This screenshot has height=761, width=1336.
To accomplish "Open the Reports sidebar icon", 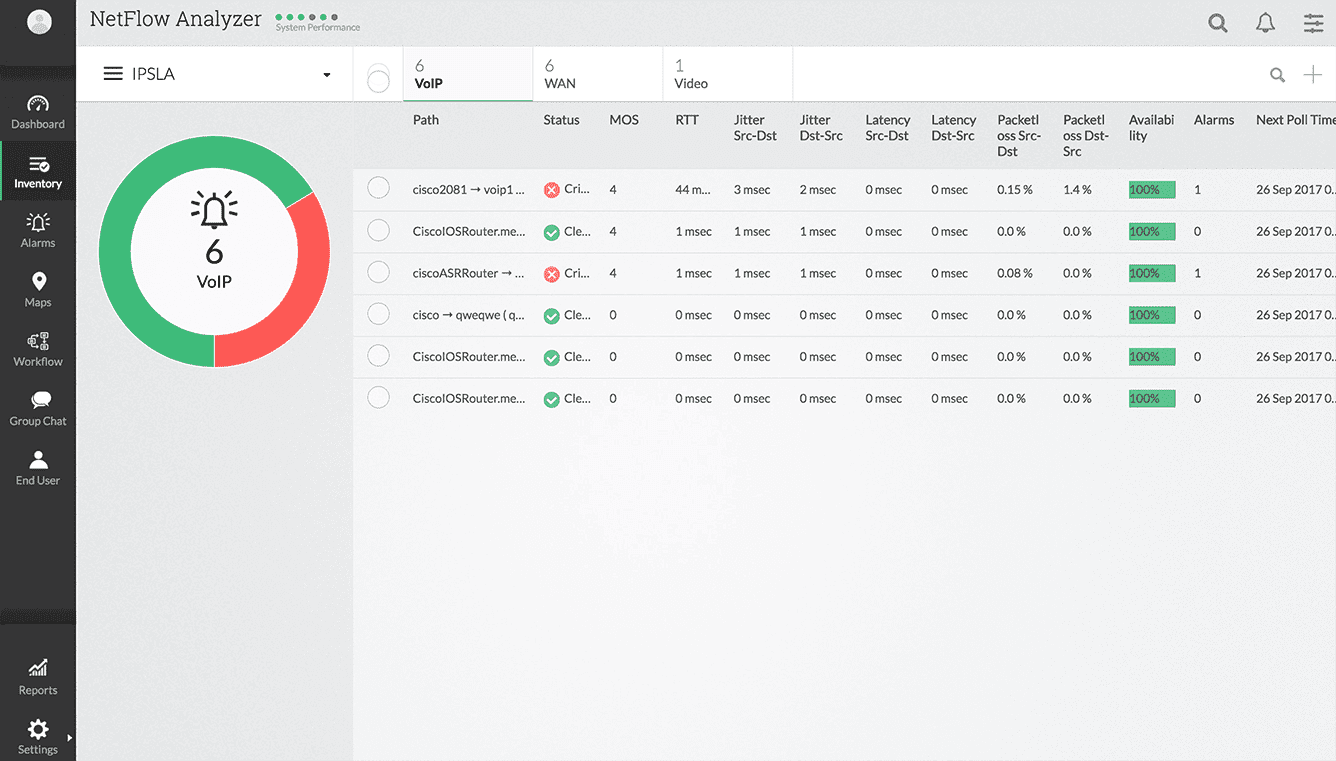I will point(38,677).
